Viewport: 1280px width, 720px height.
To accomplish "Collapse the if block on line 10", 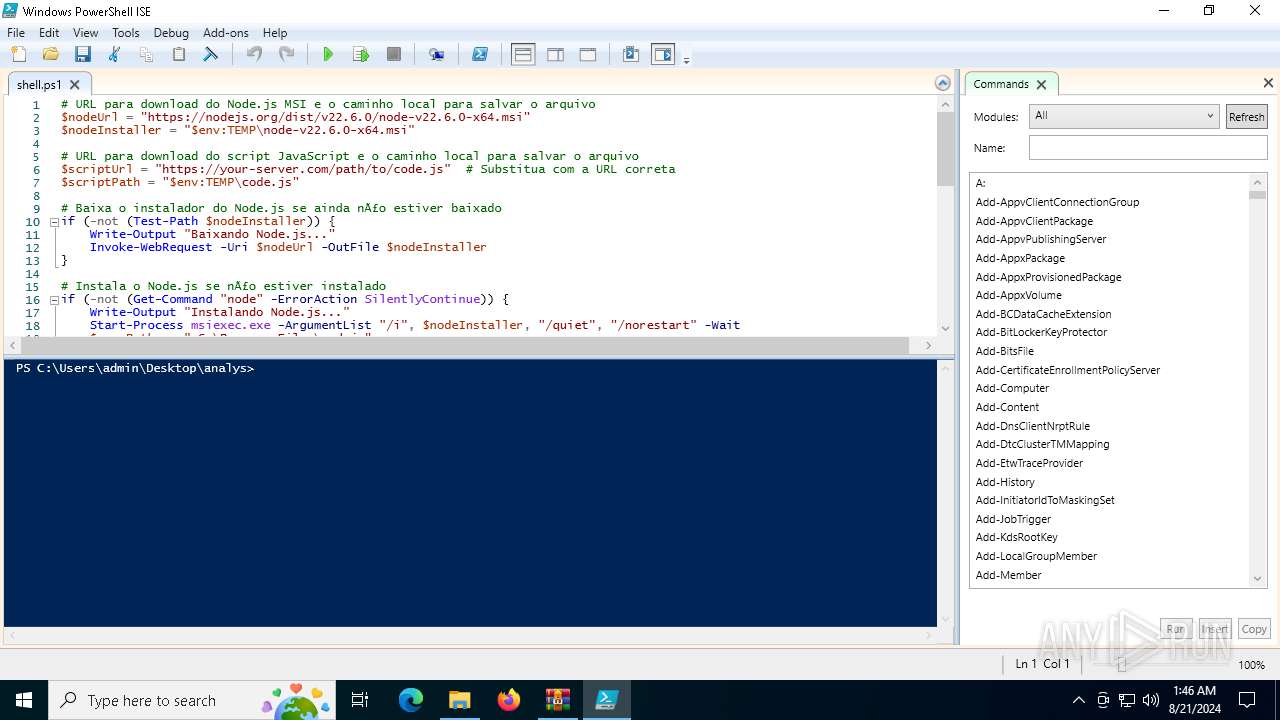I will [x=54, y=222].
